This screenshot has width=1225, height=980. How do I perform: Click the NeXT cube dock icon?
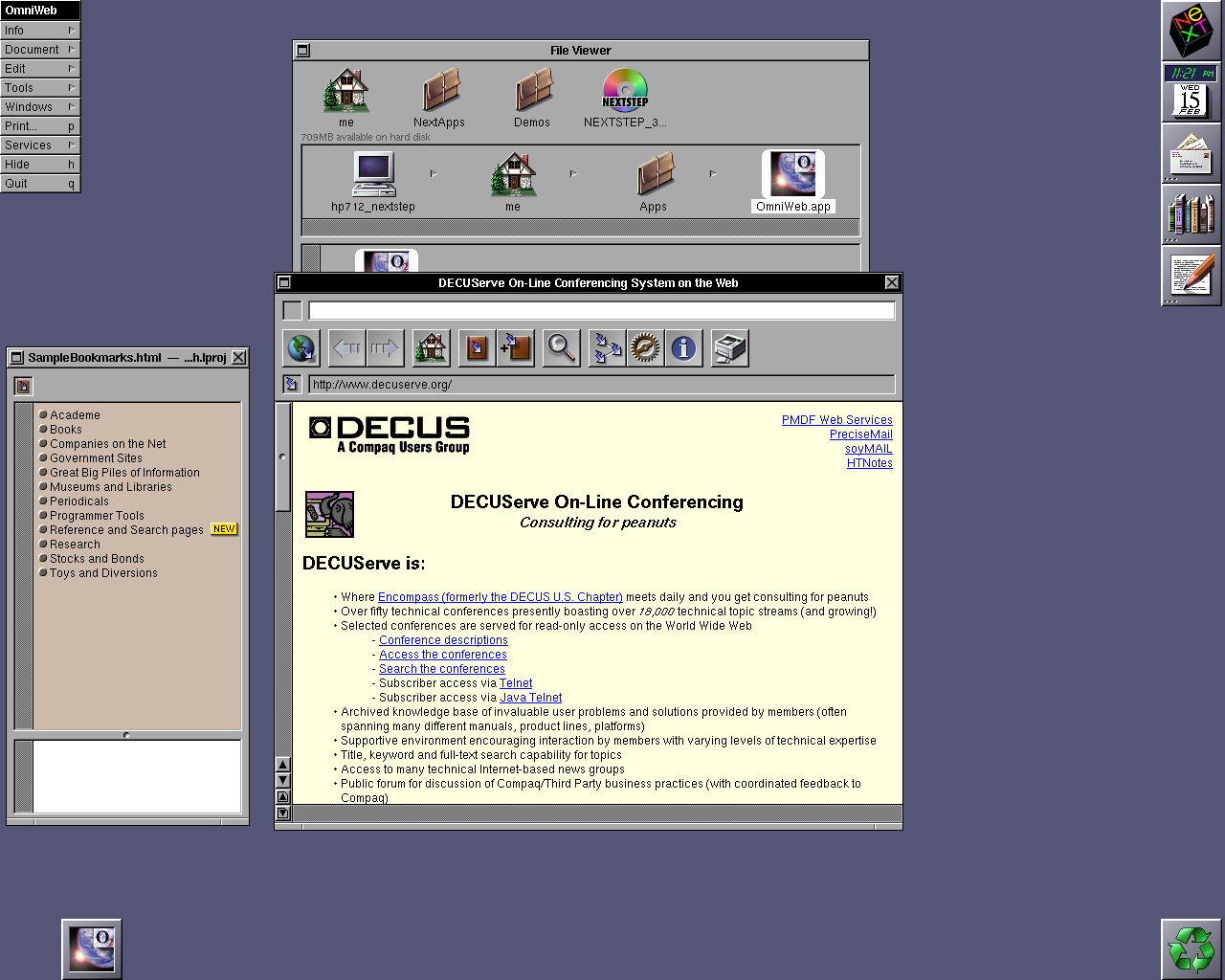(x=1192, y=31)
